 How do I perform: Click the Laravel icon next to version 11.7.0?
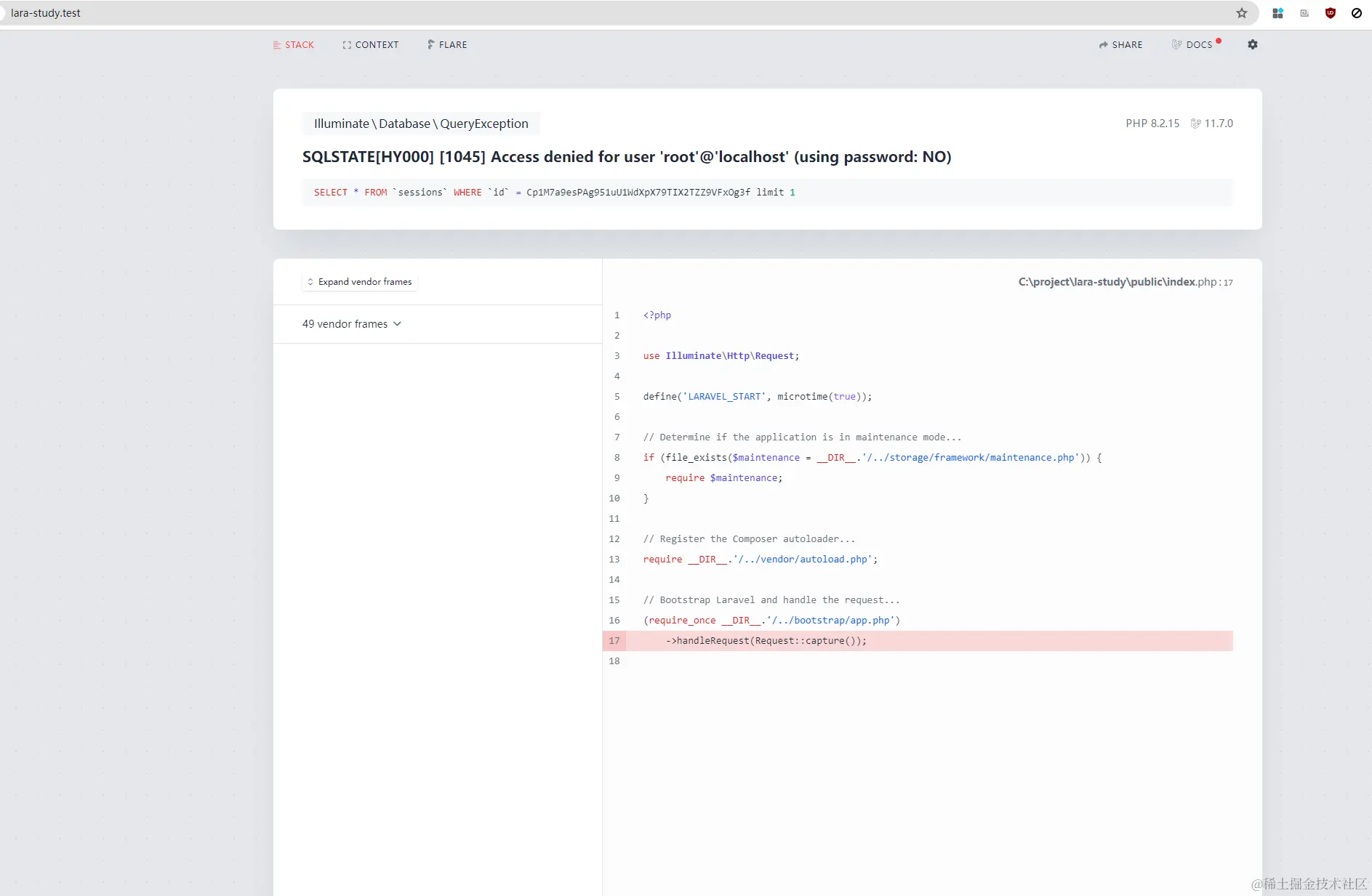1195,123
